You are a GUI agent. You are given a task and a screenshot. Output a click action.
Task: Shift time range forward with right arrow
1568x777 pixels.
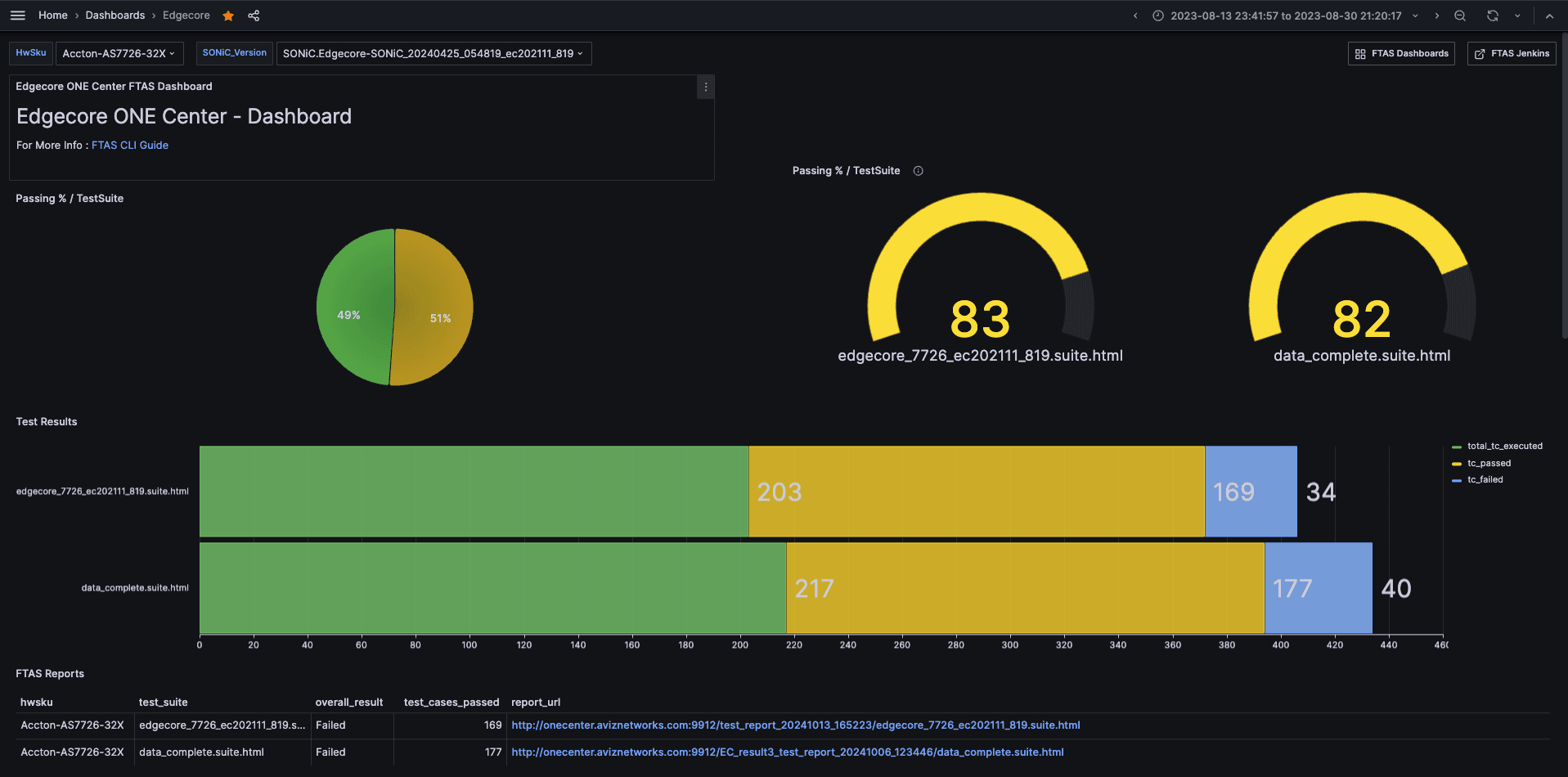pos(1436,16)
